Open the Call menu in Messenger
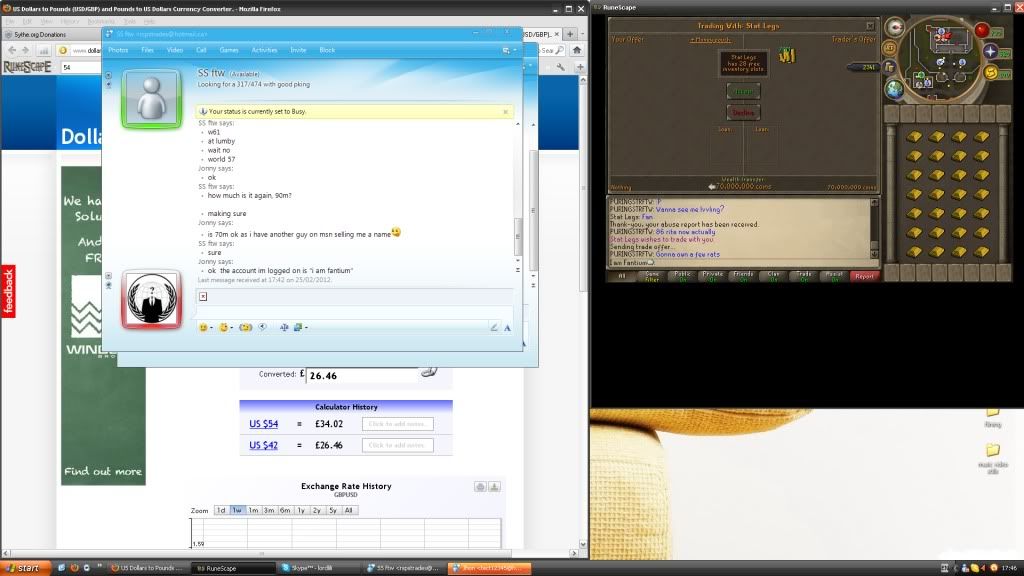The image size is (1024, 576). pyautogui.click(x=201, y=50)
